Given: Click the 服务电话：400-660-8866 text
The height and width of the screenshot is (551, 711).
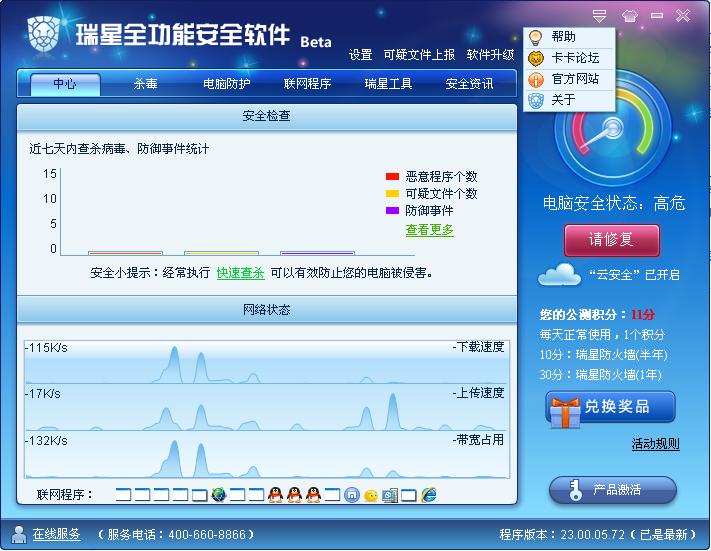Looking at the screenshot, I should (176, 534).
